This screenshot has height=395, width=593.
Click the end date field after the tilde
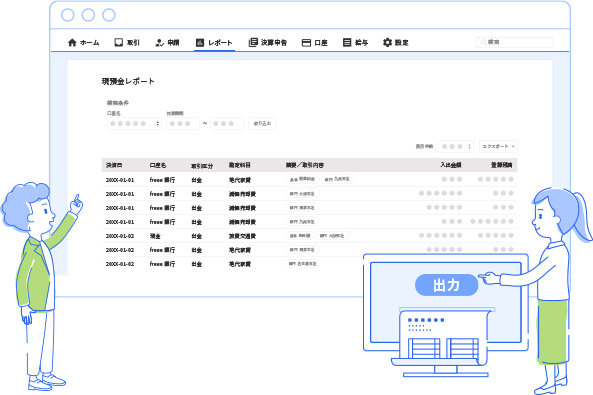click(x=227, y=123)
